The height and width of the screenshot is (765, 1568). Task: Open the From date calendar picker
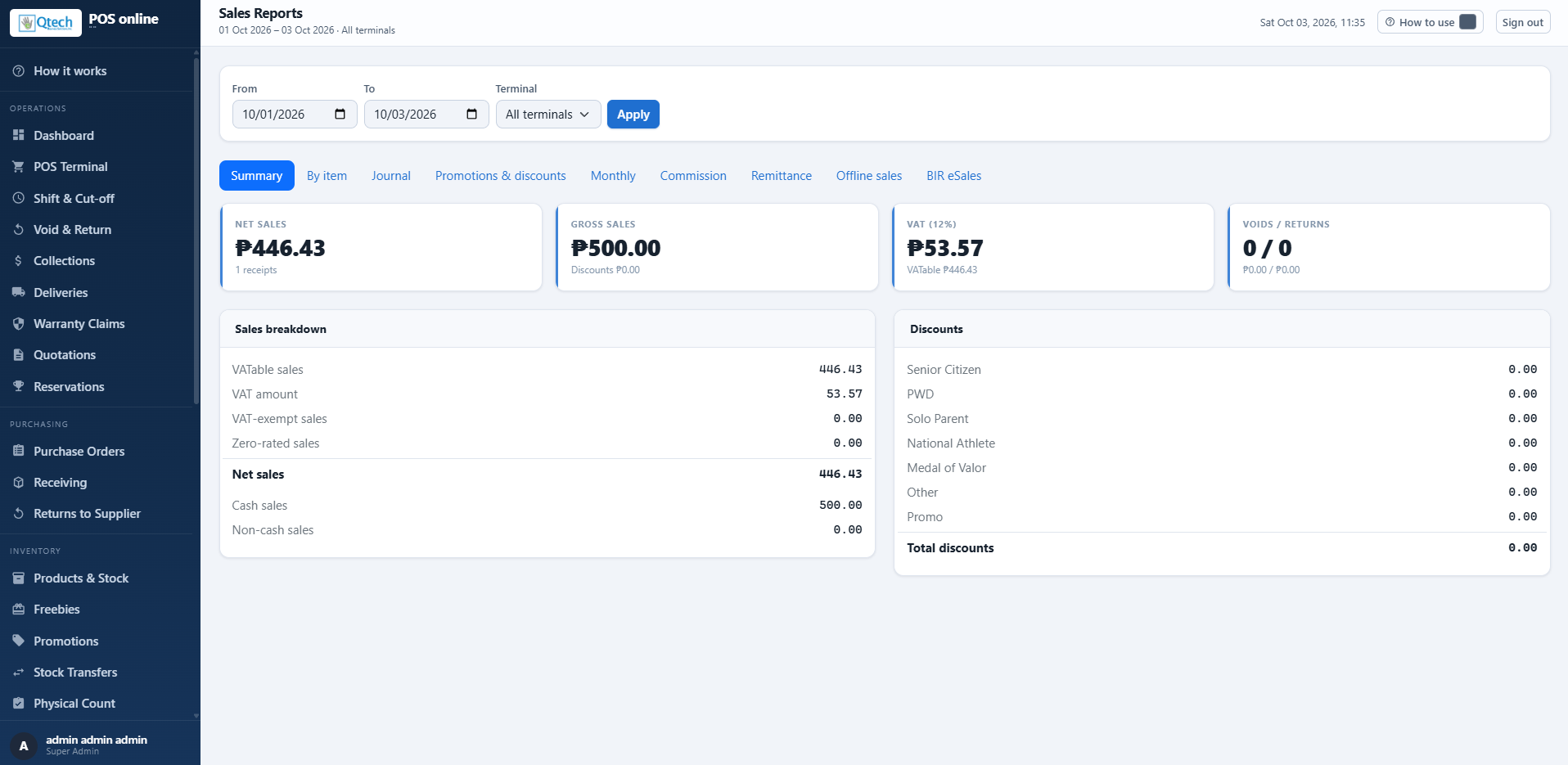coord(340,114)
